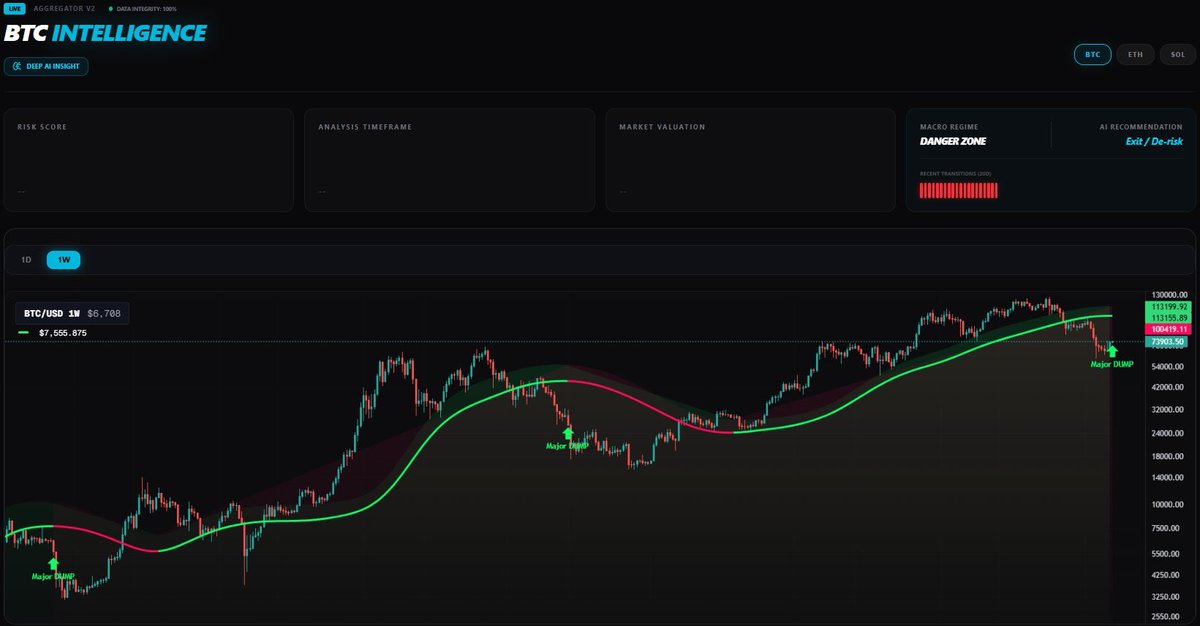Click the Major DUMP arrow beside 73903.50 tag
The image size is (1200, 626).
click(1112, 352)
